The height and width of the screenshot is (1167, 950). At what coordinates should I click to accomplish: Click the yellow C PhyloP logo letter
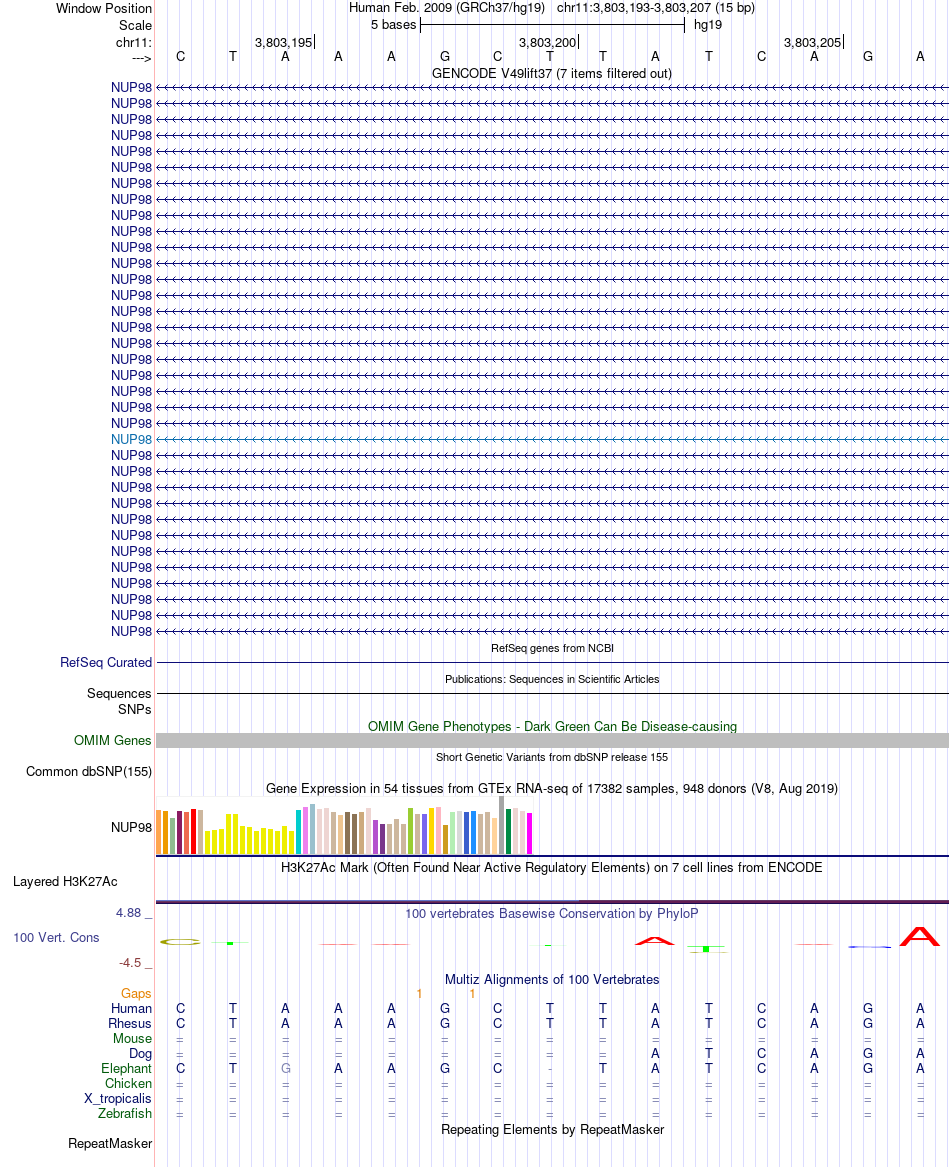tap(180, 942)
